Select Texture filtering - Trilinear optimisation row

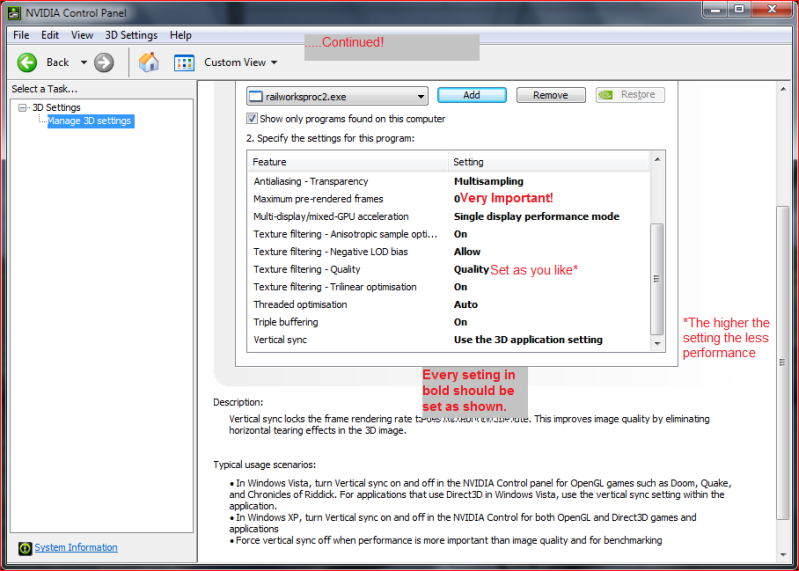[448, 287]
